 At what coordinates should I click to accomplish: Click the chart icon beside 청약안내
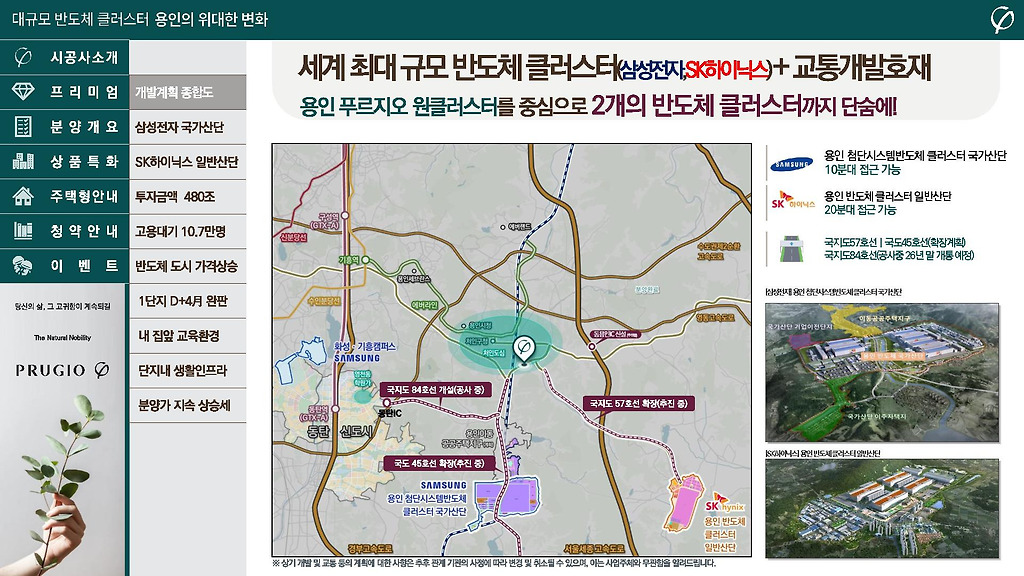(23, 231)
